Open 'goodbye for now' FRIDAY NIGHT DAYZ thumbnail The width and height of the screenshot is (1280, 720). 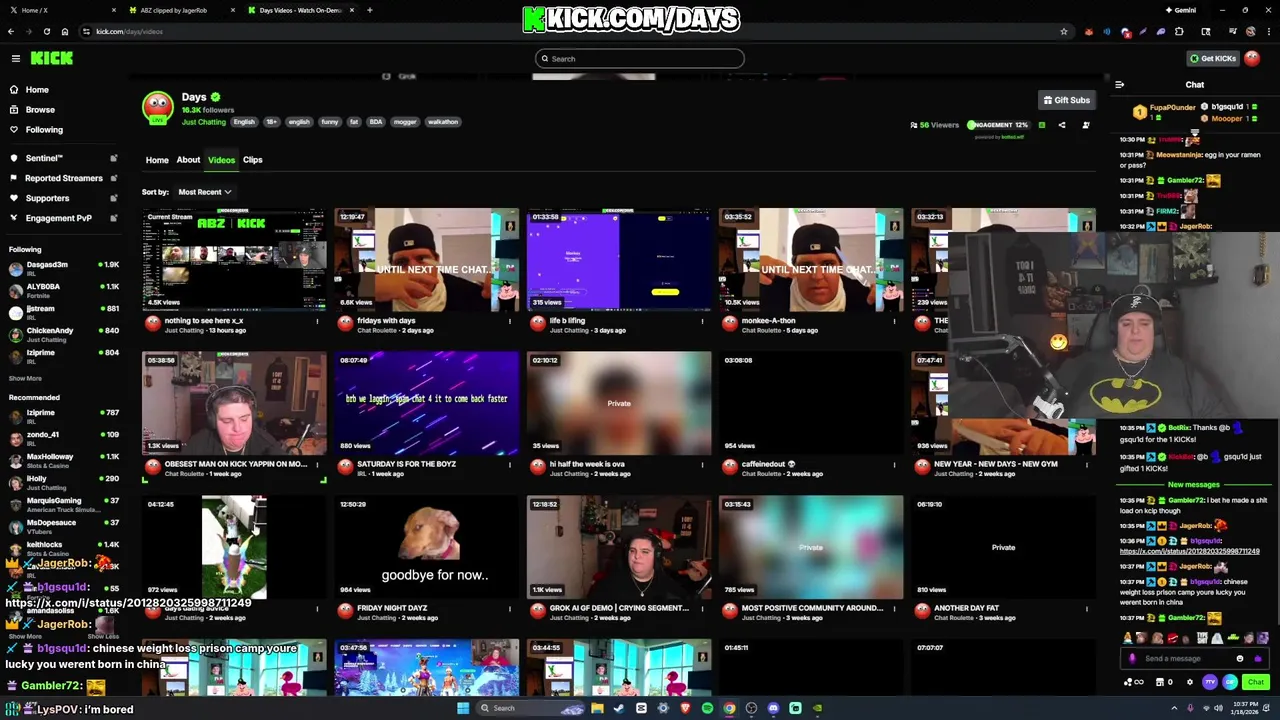click(x=426, y=547)
